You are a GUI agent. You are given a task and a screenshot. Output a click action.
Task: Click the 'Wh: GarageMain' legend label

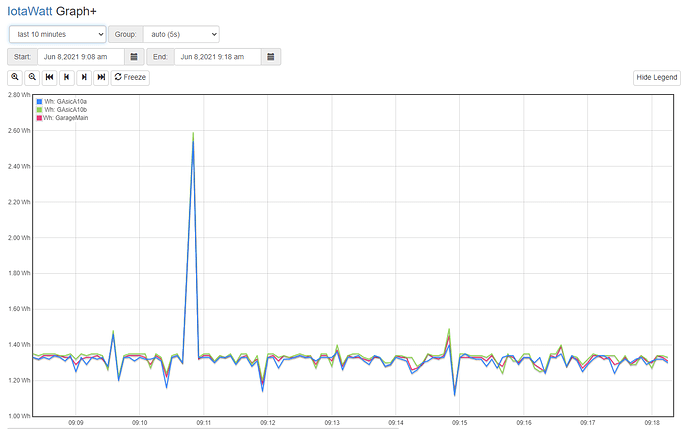(66, 118)
